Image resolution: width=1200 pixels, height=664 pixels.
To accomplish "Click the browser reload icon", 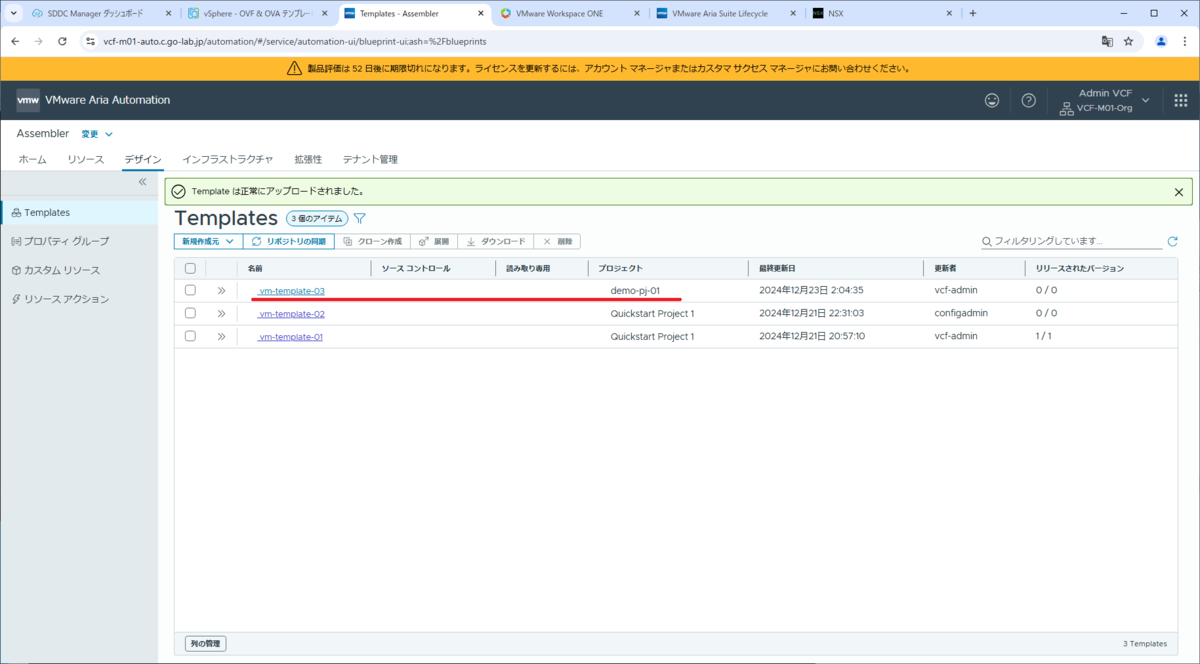I will [62, 41].
